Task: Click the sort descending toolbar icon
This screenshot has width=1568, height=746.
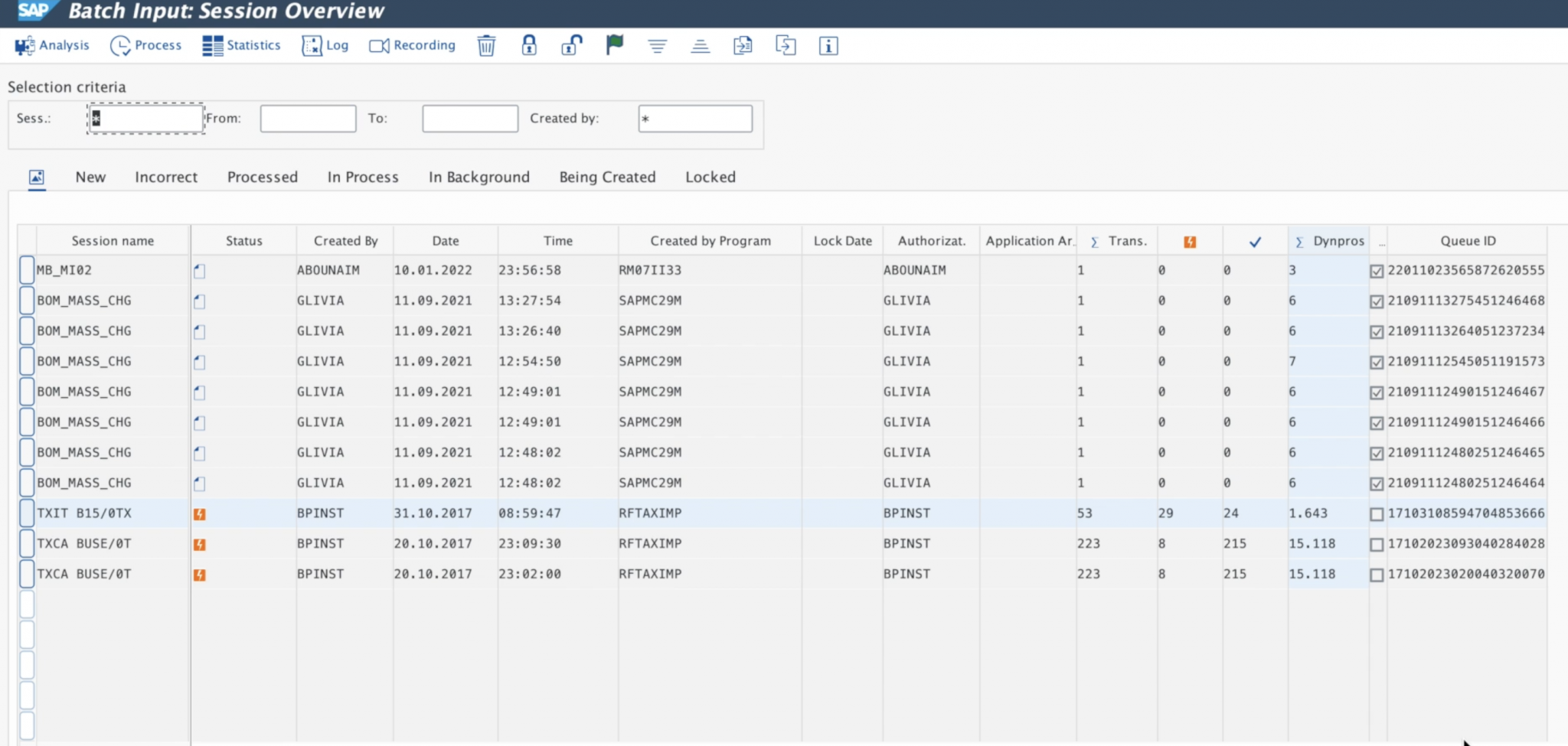Action: coord(657,47)
